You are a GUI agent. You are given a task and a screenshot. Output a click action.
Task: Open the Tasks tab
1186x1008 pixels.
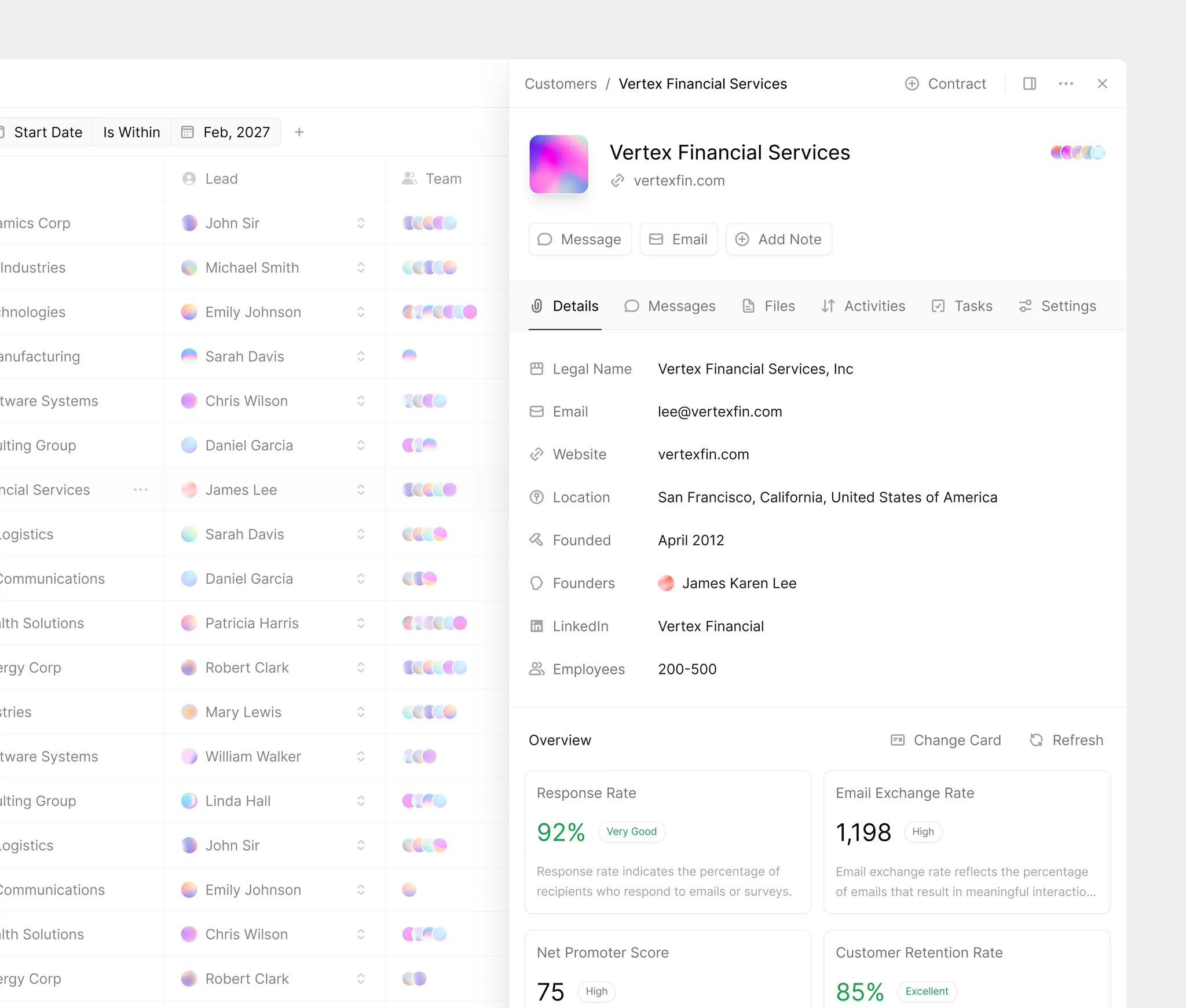tap(962, 306)
